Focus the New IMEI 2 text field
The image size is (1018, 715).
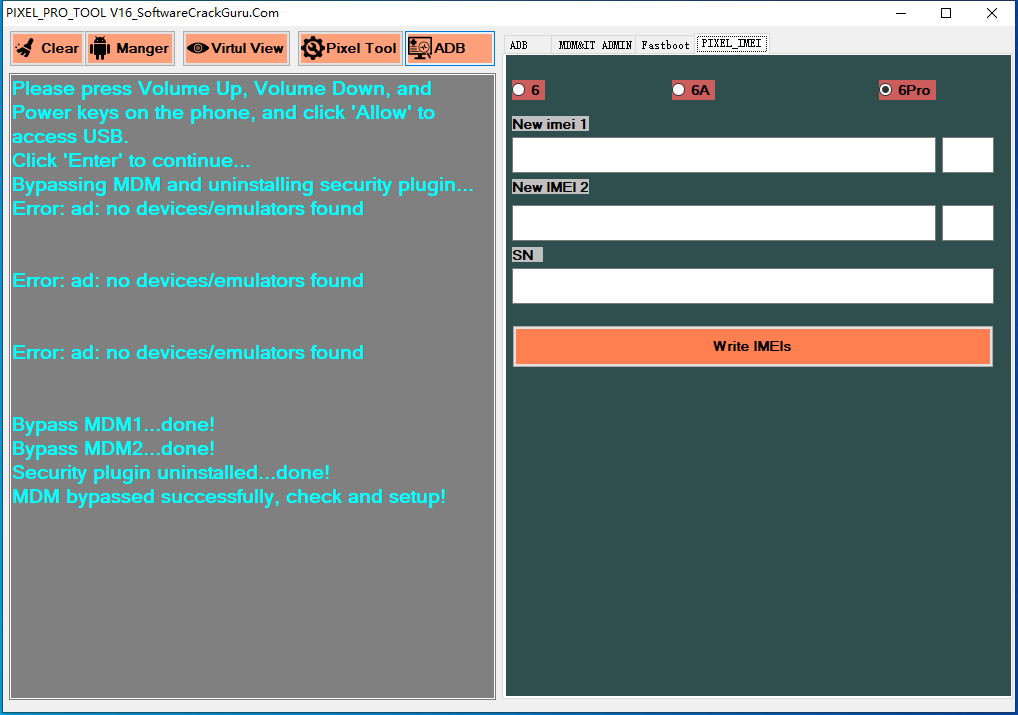(723, 223)
